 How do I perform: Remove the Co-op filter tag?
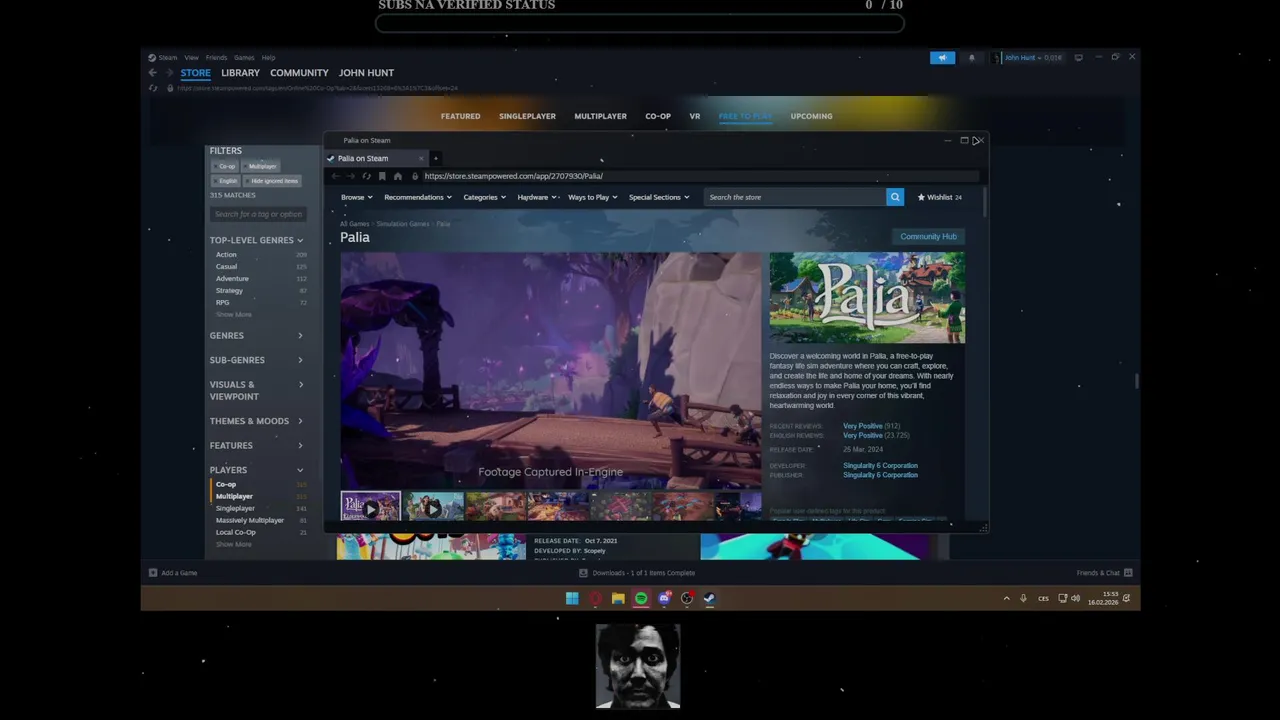click(227, 166)
